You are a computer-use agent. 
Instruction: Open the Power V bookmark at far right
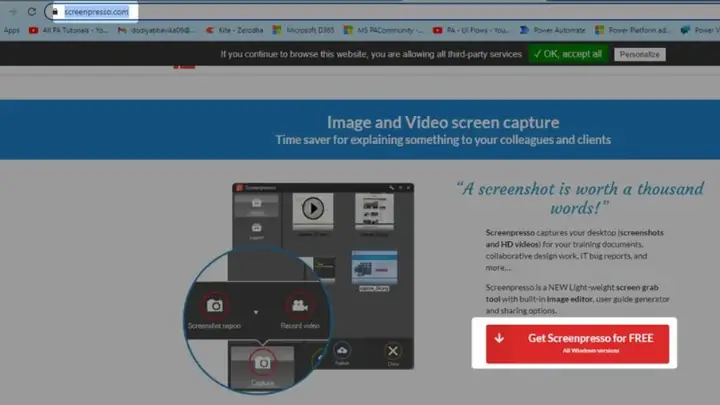point(700,30)
